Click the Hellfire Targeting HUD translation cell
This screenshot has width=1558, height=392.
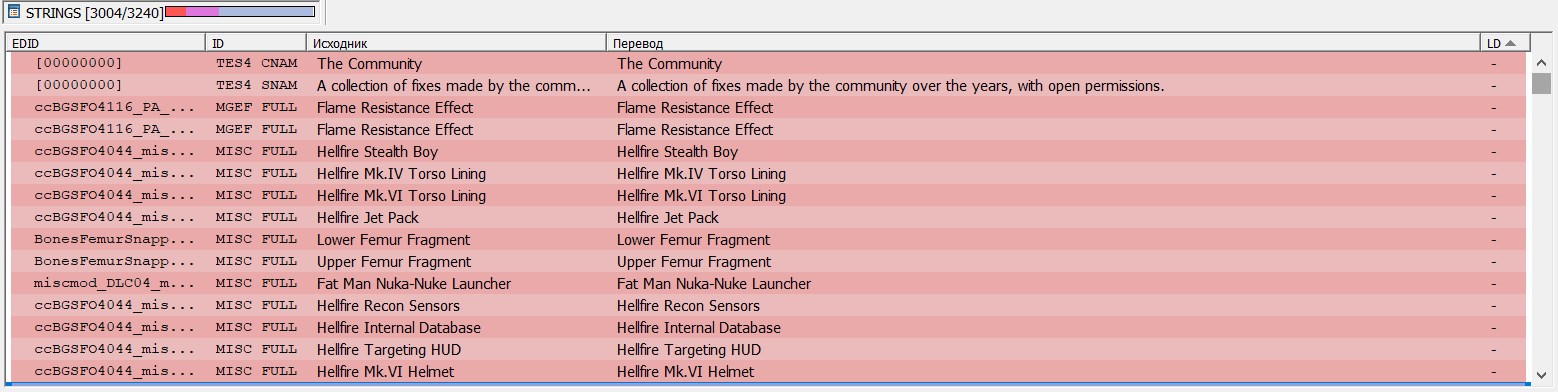(x=1043, y=350)
